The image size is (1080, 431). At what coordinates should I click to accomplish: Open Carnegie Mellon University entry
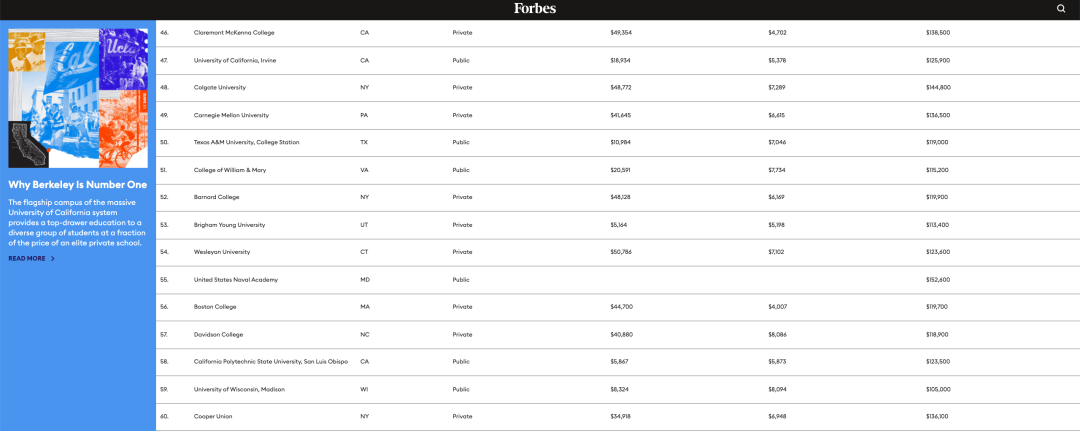[x=231, y=115]
